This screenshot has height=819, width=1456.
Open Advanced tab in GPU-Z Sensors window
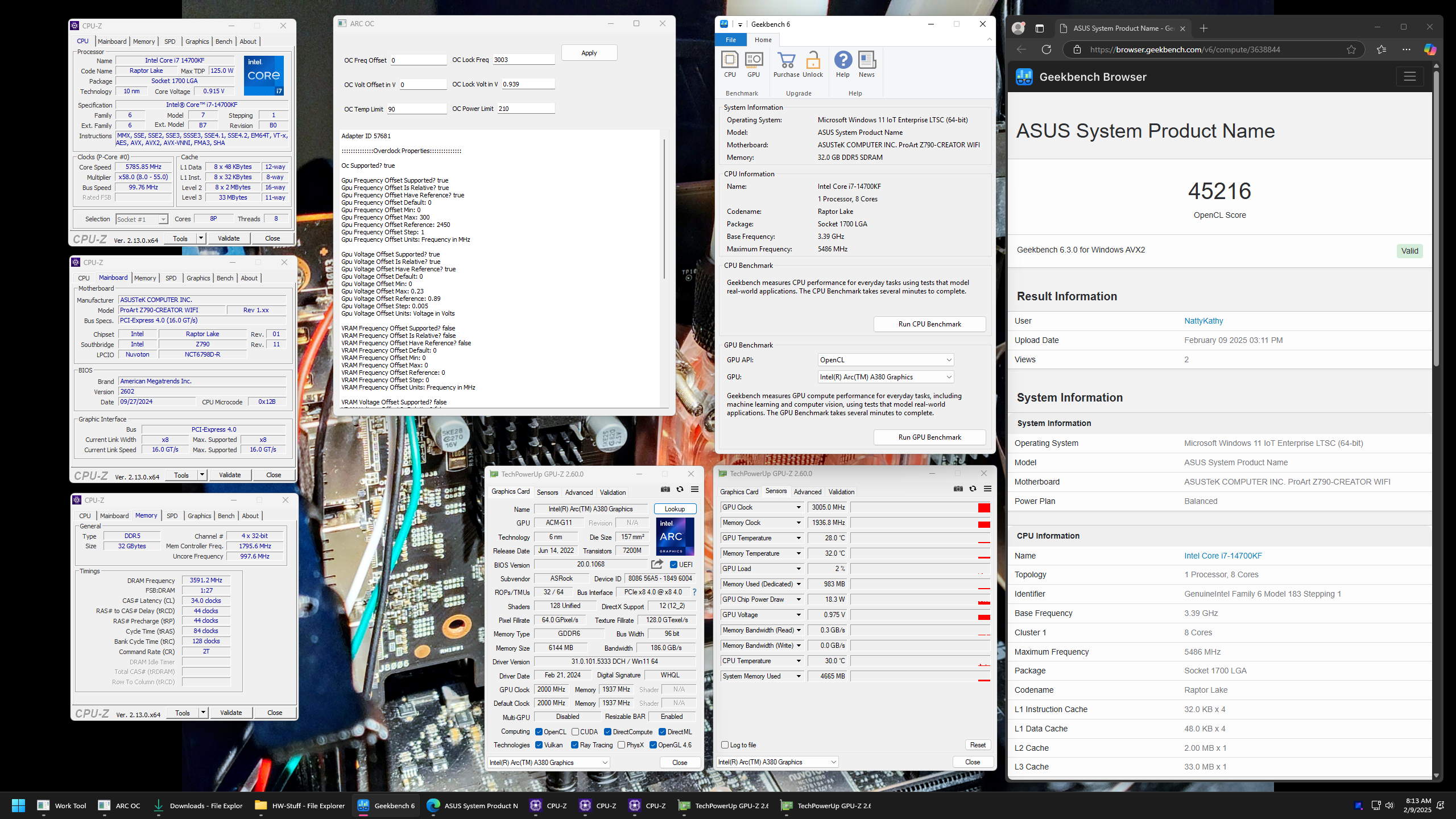pos(807,492)
